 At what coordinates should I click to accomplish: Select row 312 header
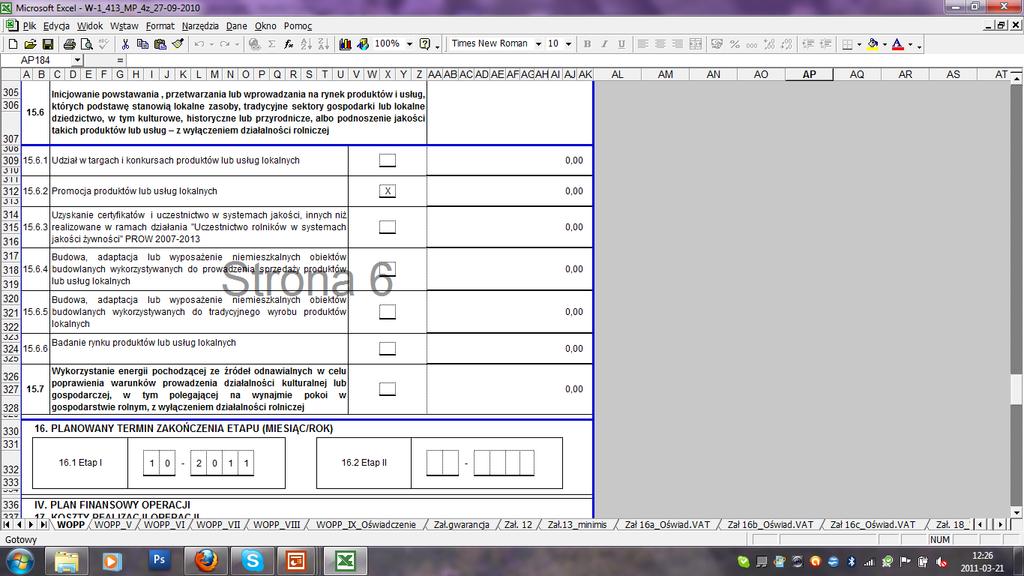coord(10,191)
